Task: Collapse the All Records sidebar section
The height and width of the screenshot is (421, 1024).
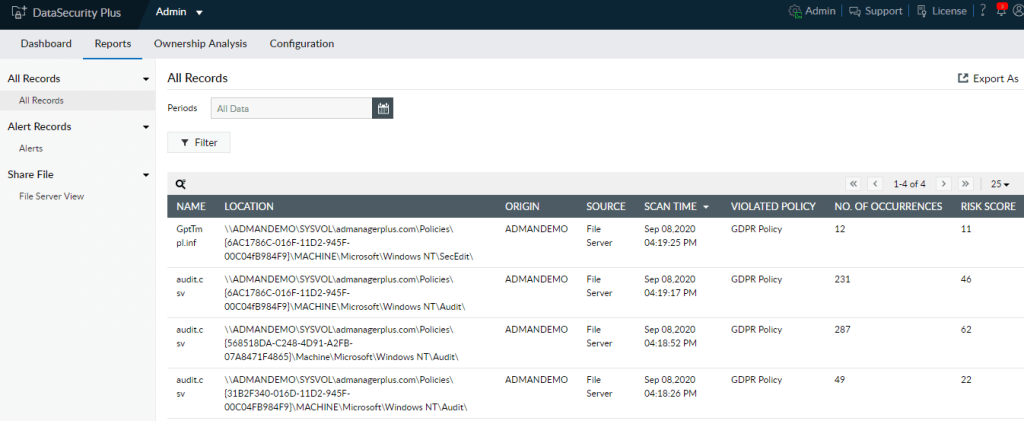Action: click(146, 78)
